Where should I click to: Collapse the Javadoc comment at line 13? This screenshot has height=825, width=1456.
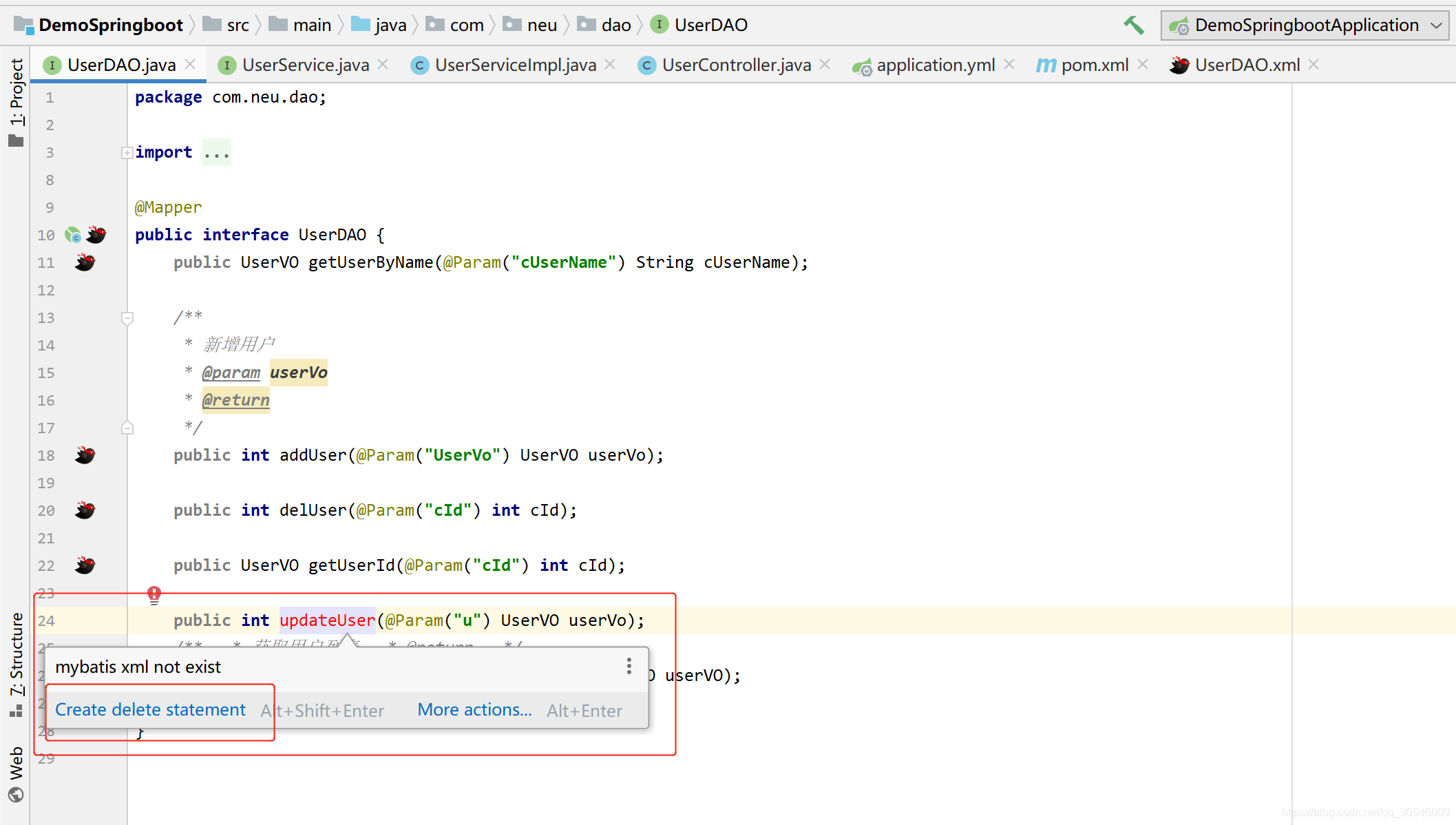pos(127,318)
